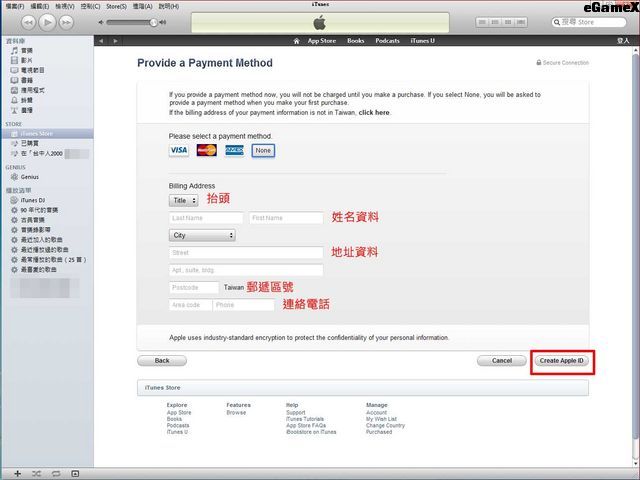
Task: Open the Controls (C) menu
Action: pyautogui.click(x=90, y=7)
